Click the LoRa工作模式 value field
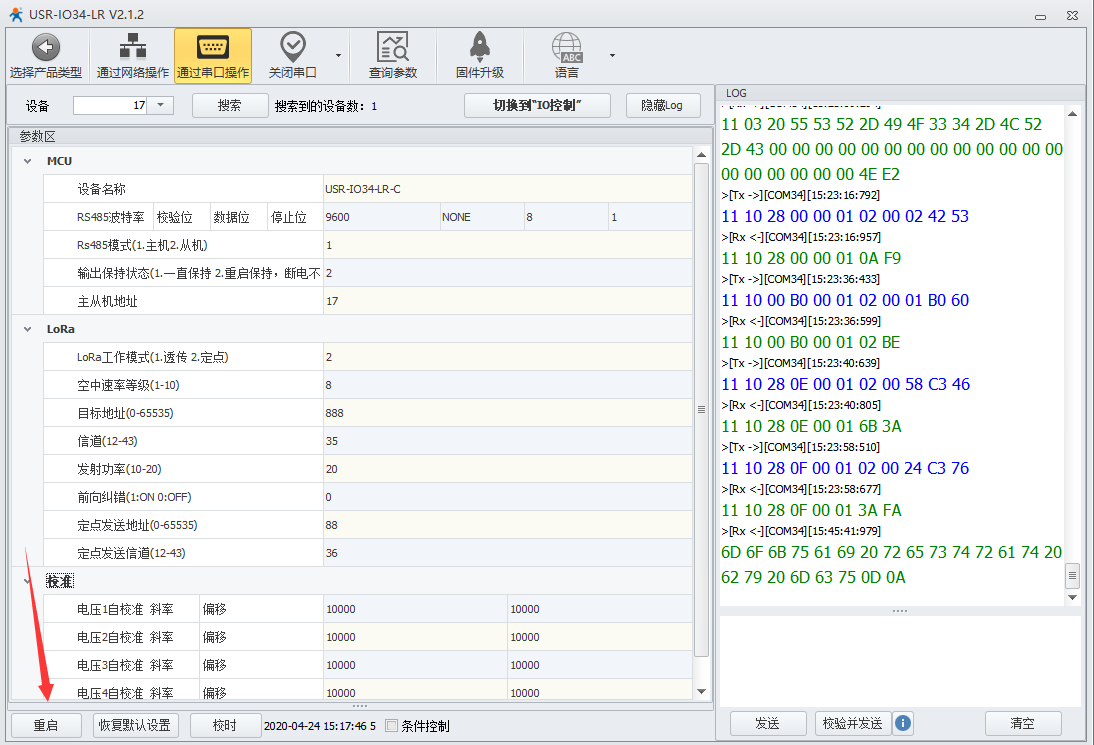This screenshot has height=745, width=1094. 508,357
